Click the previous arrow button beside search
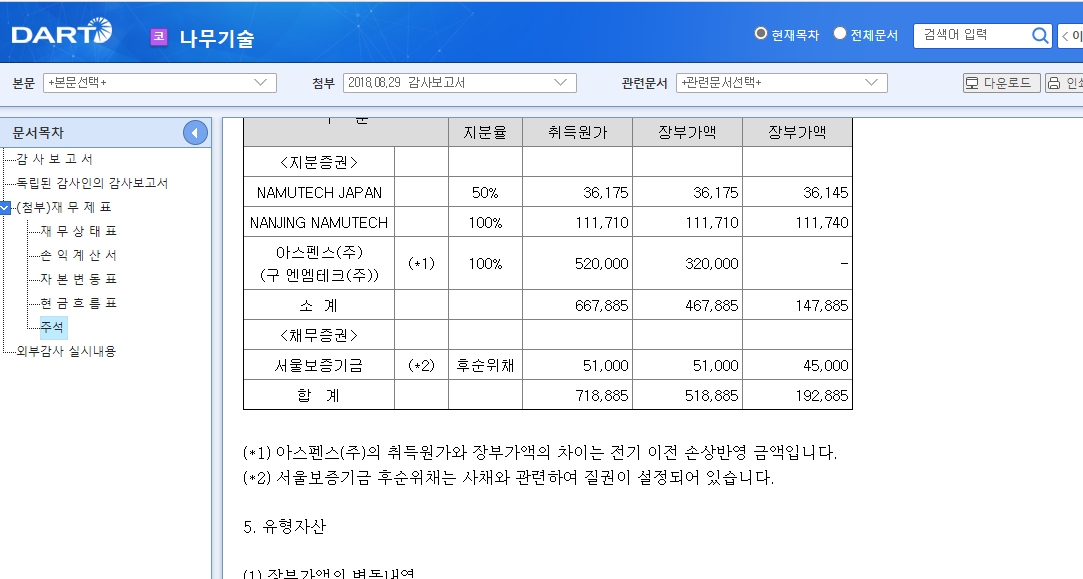 [x=1071, y=36]
